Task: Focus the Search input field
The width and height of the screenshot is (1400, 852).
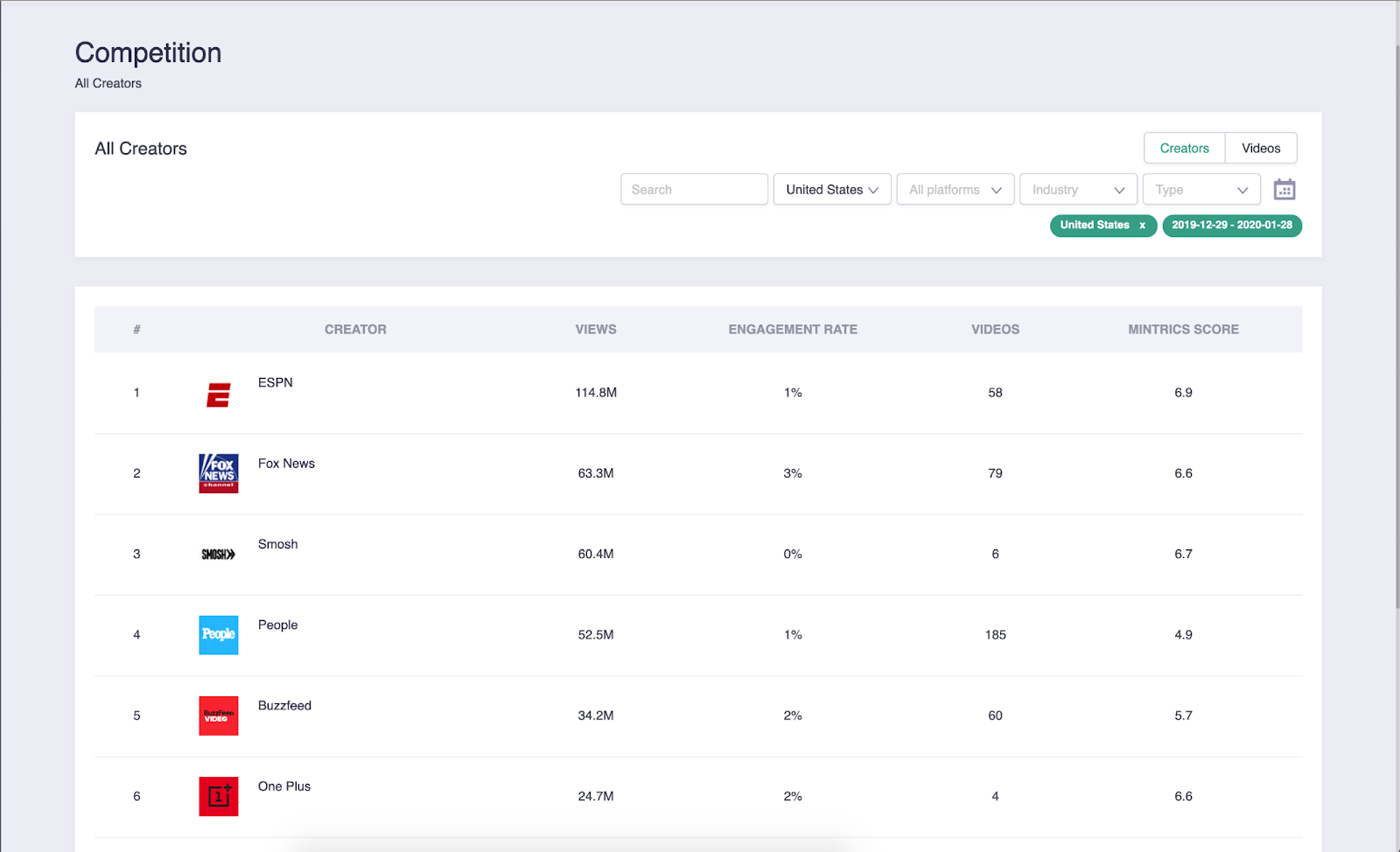Action: pyautogui.click(x=695, y=189)
